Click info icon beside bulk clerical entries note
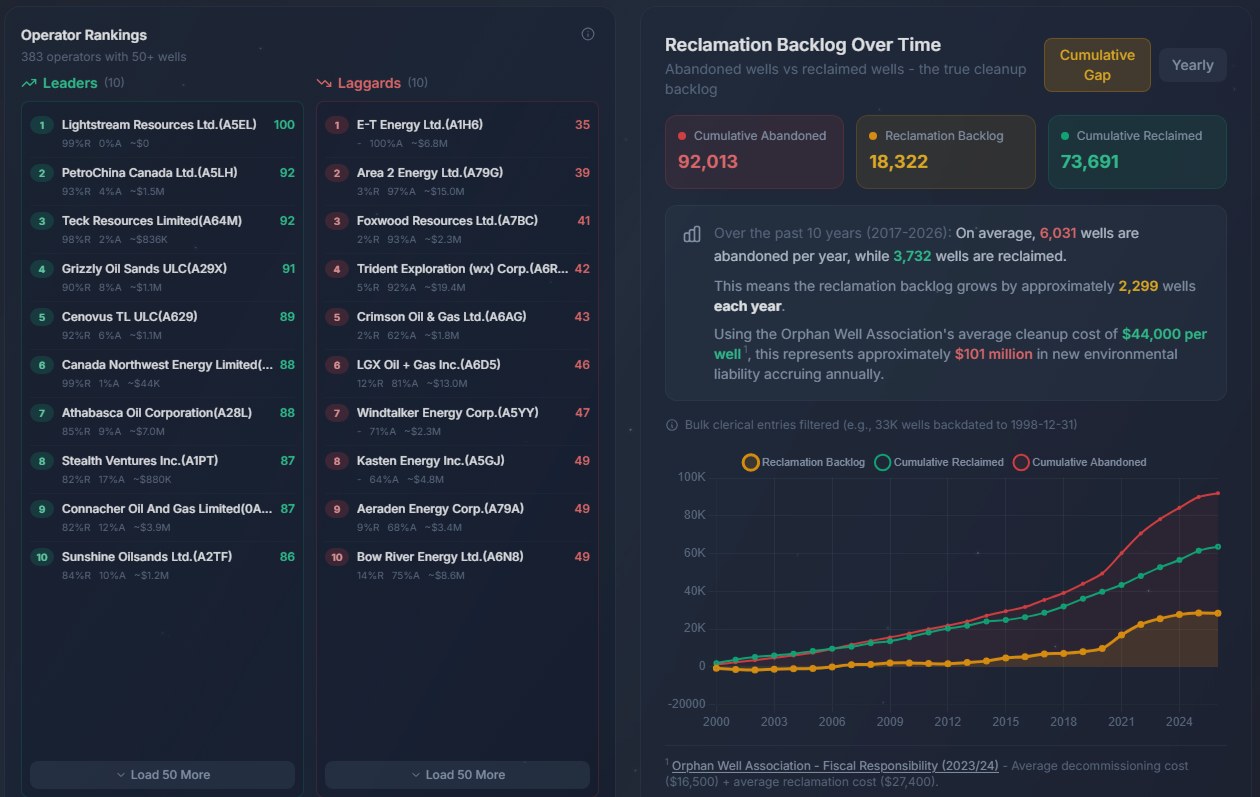This screenshot has width=1260, height=797. pyautogui.click(x=672, y=425)
